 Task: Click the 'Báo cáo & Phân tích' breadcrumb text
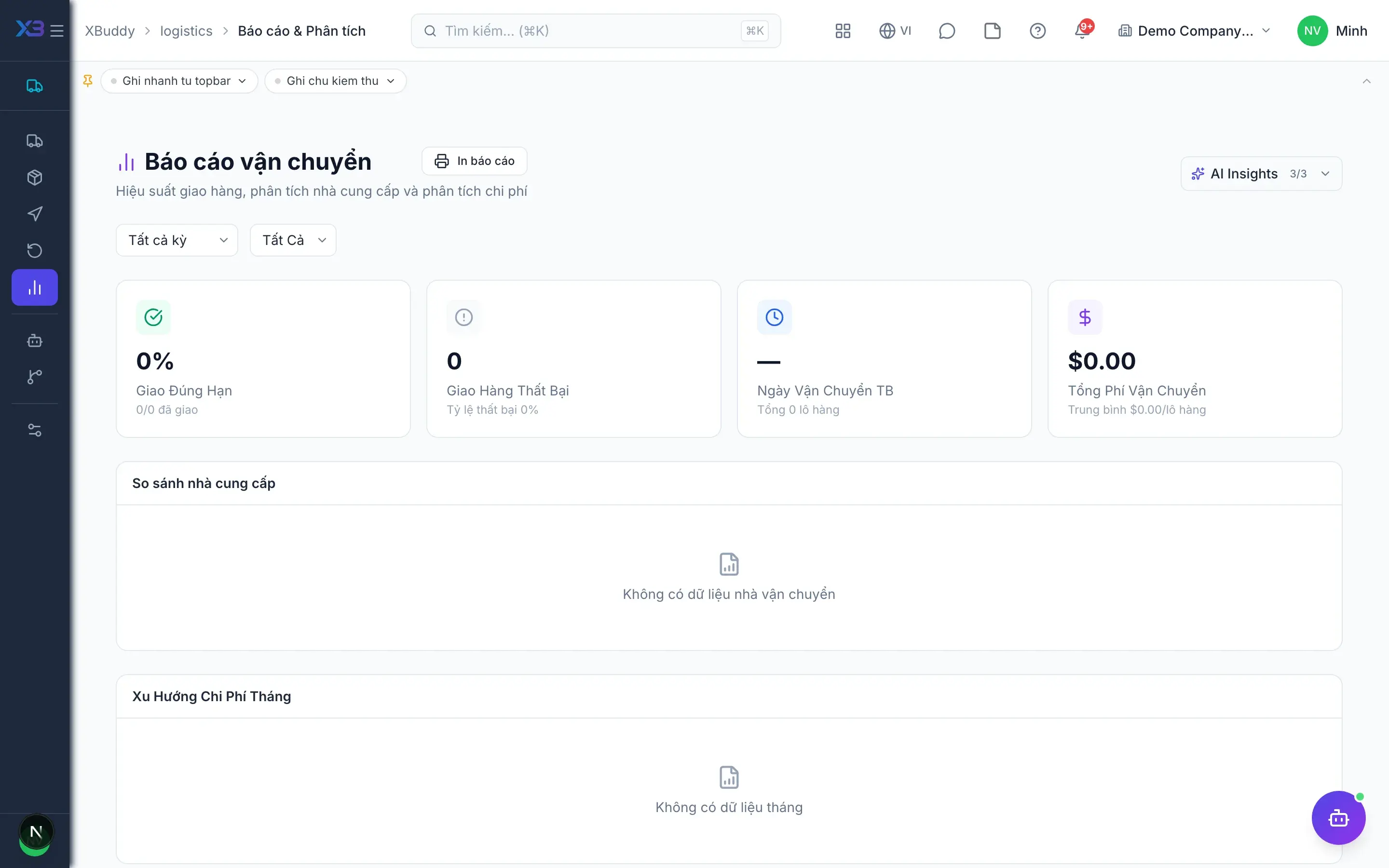(x=302, y=30)
